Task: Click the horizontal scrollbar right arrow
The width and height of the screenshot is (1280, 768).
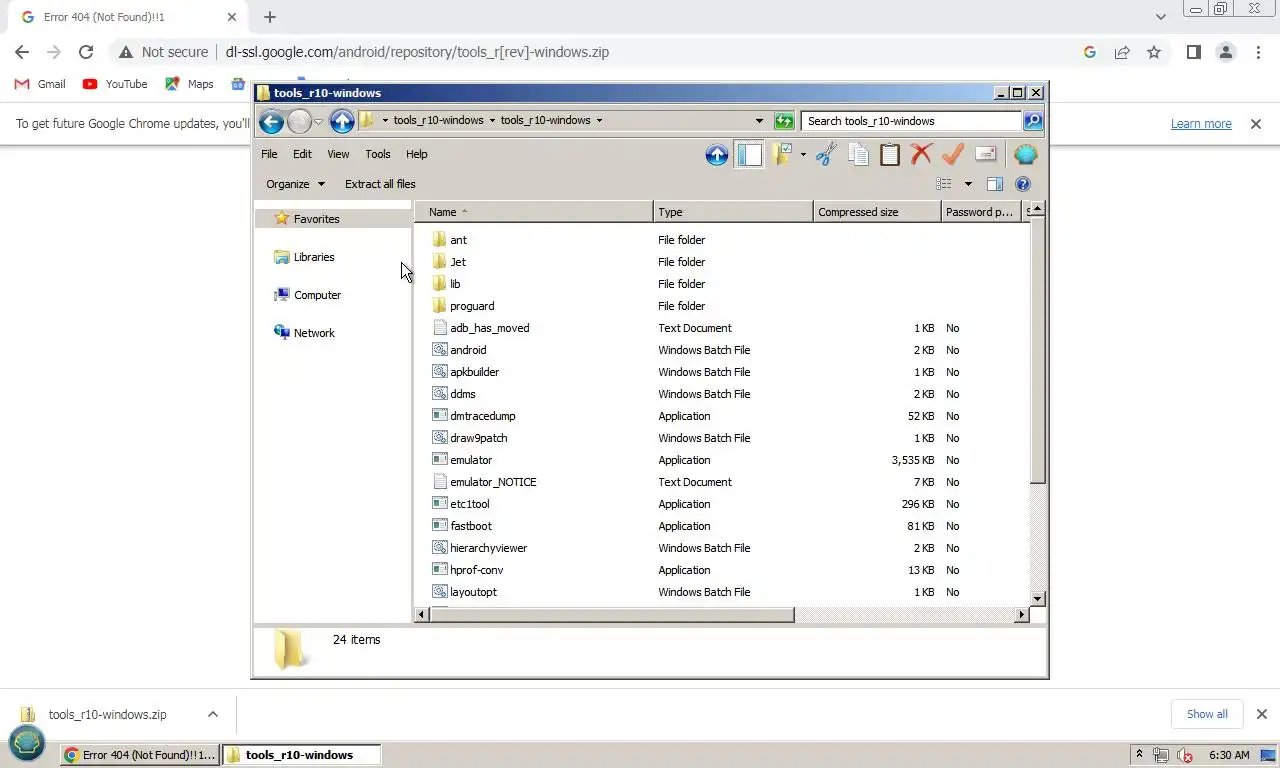Action: pyautogui.click(x=1021, y=615)
